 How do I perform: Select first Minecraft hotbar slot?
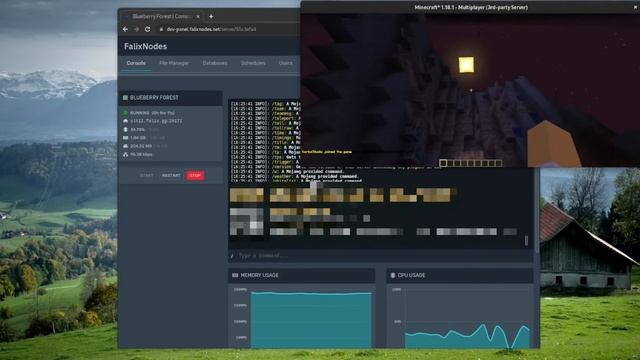(443, 163)
